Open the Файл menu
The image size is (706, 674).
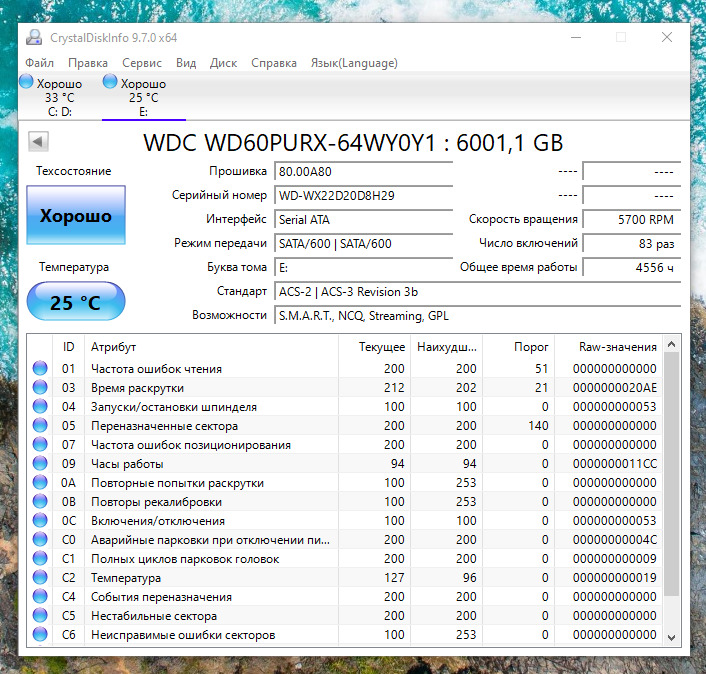coord(40,63)
